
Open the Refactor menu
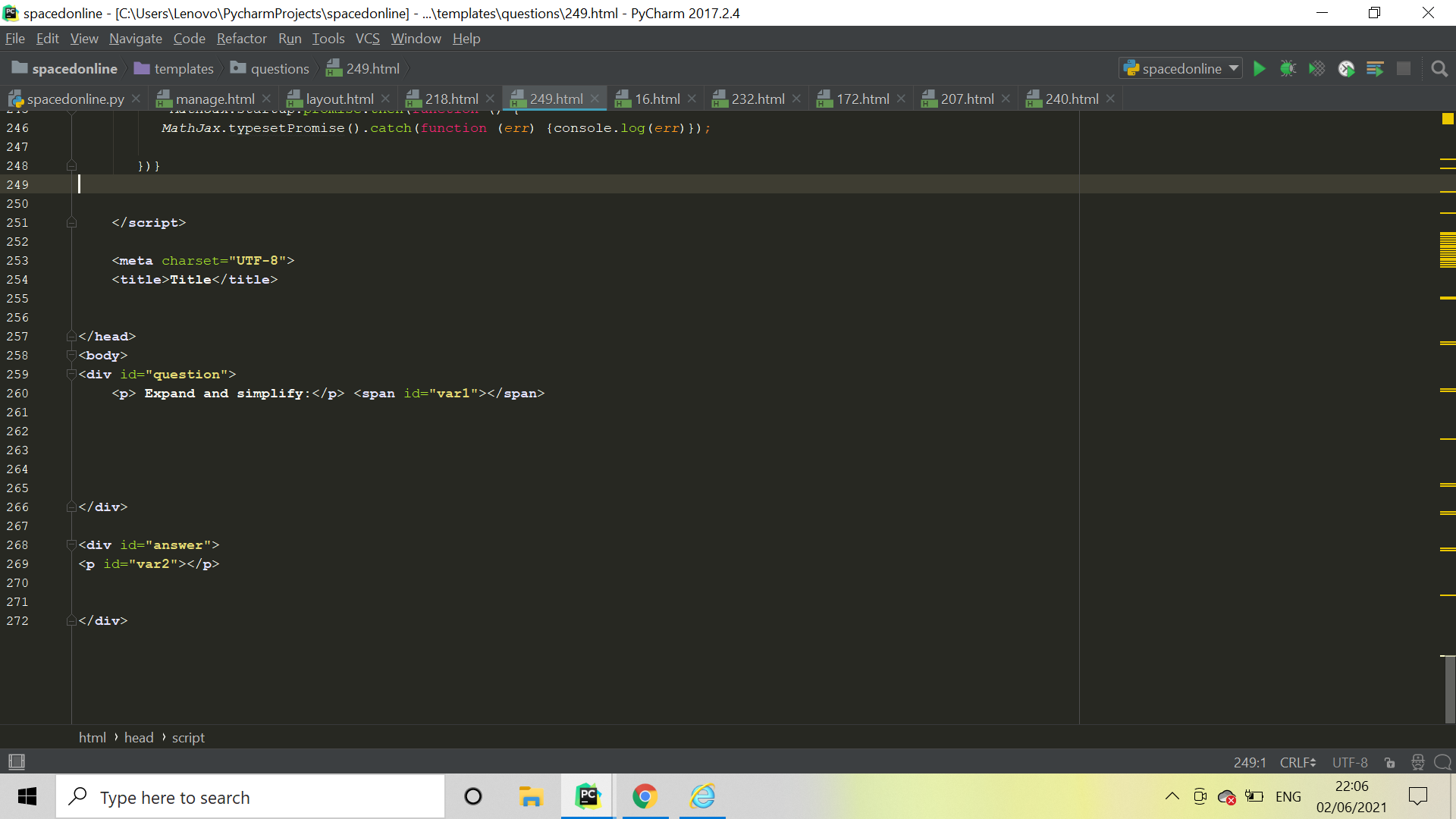(x=241, y=38)
